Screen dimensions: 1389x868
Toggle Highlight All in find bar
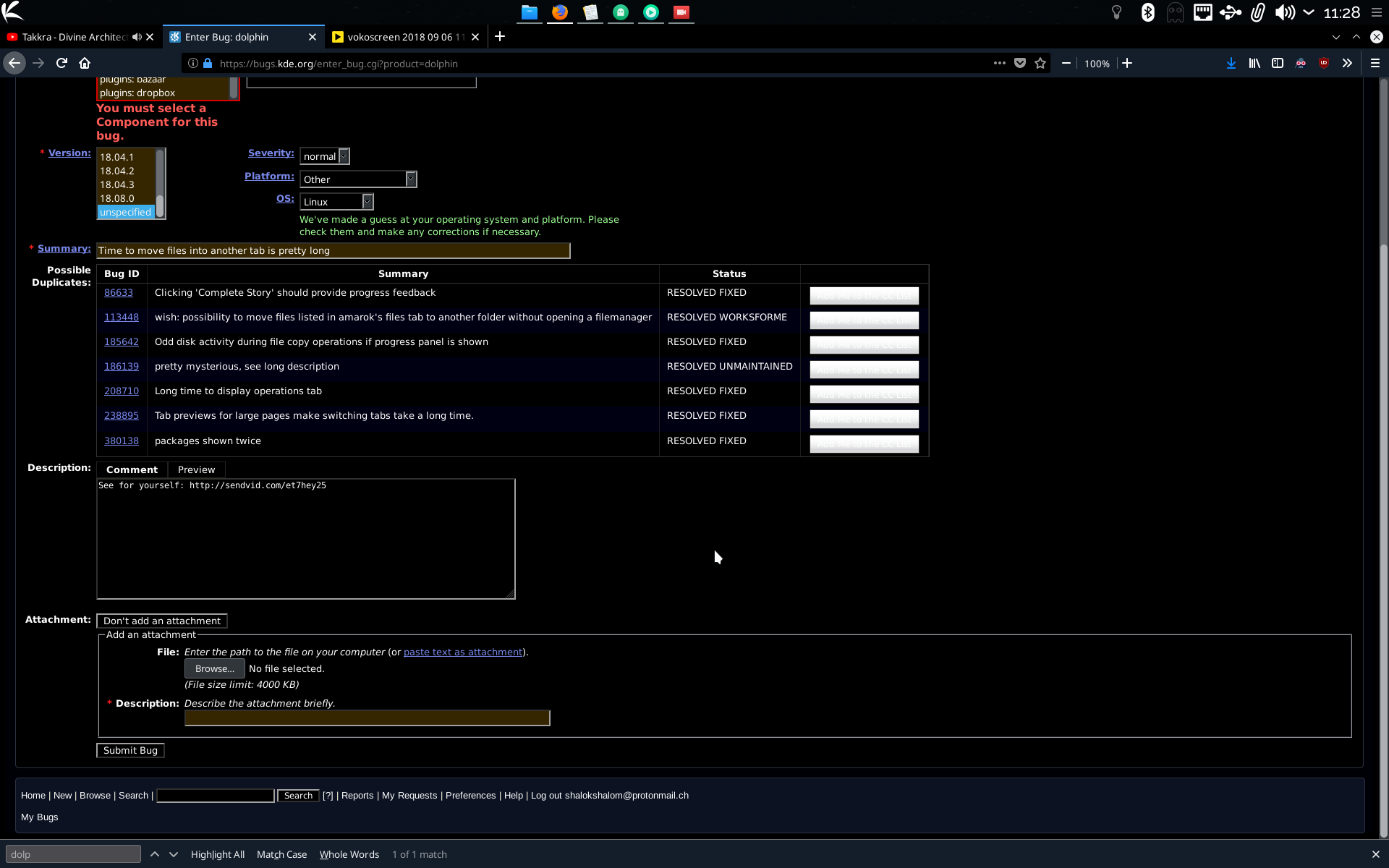coord(218,854)
